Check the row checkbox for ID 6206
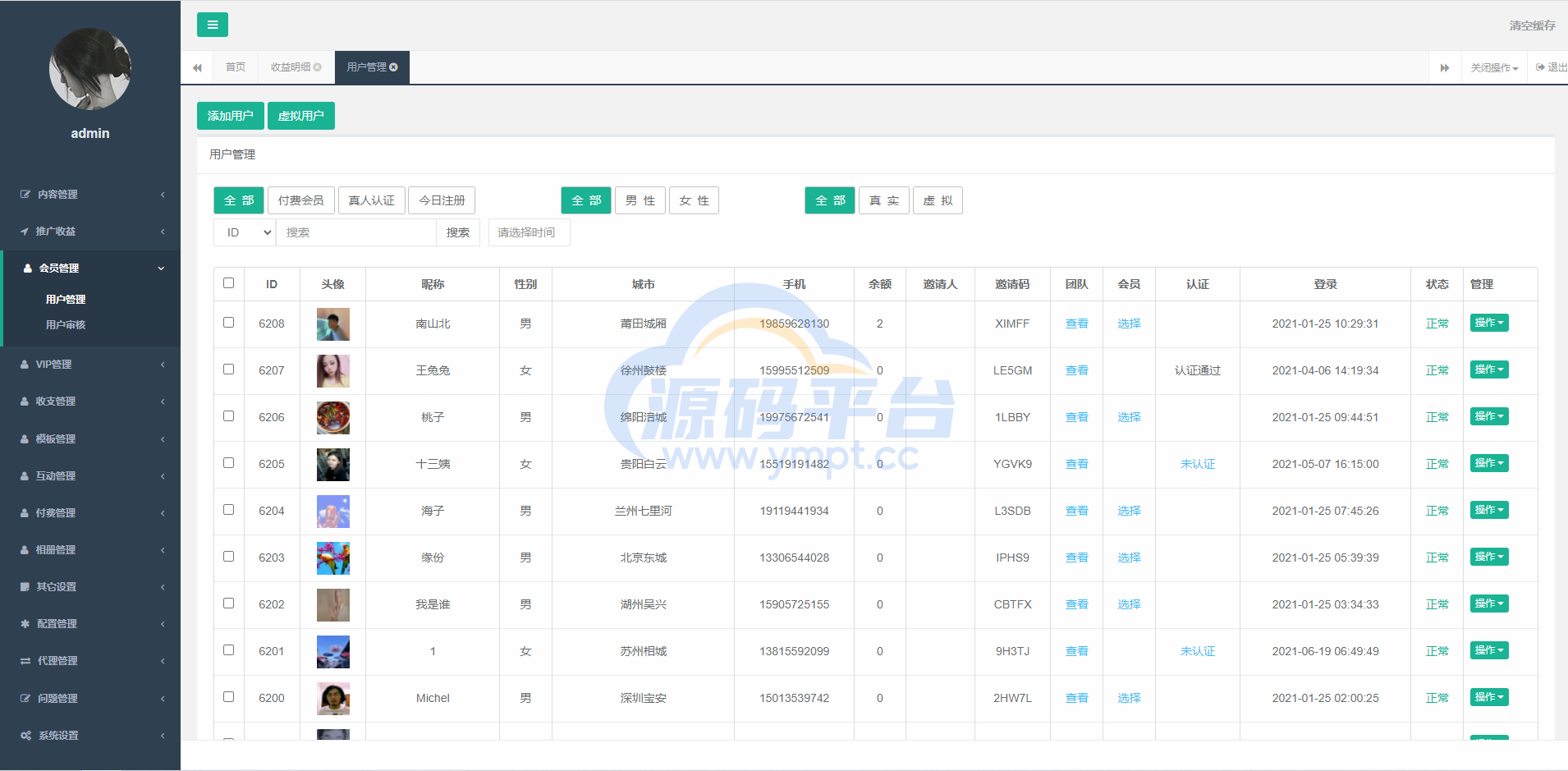This screenshot has height=771, width=1568. click(229, 416)
